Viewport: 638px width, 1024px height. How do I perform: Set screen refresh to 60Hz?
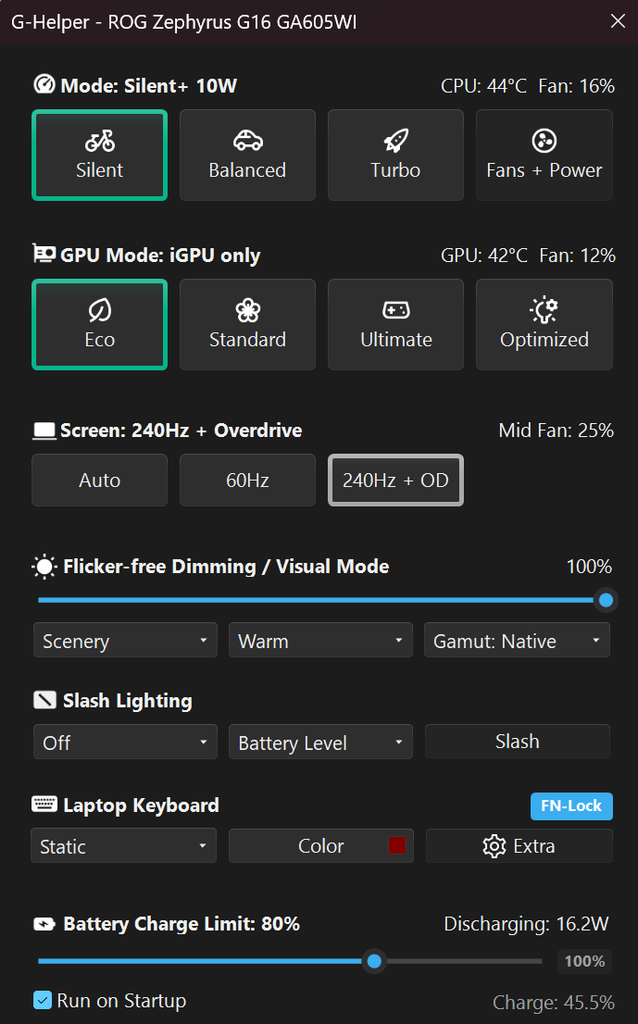pos(247,480)
